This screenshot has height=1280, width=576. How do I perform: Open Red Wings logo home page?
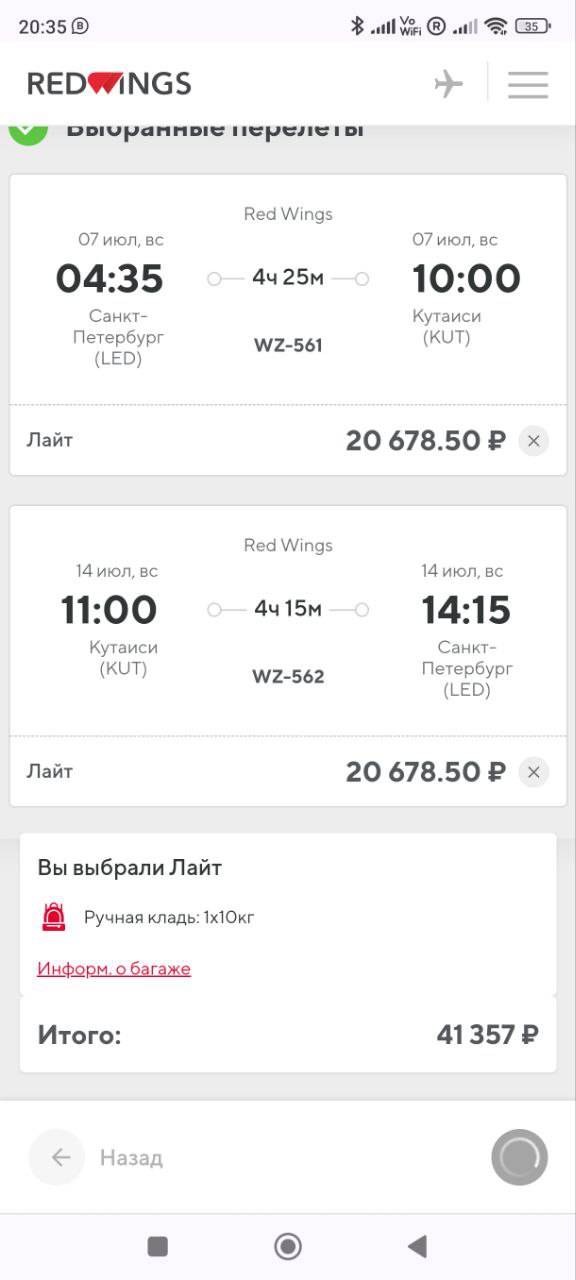(x=109, y=84)
